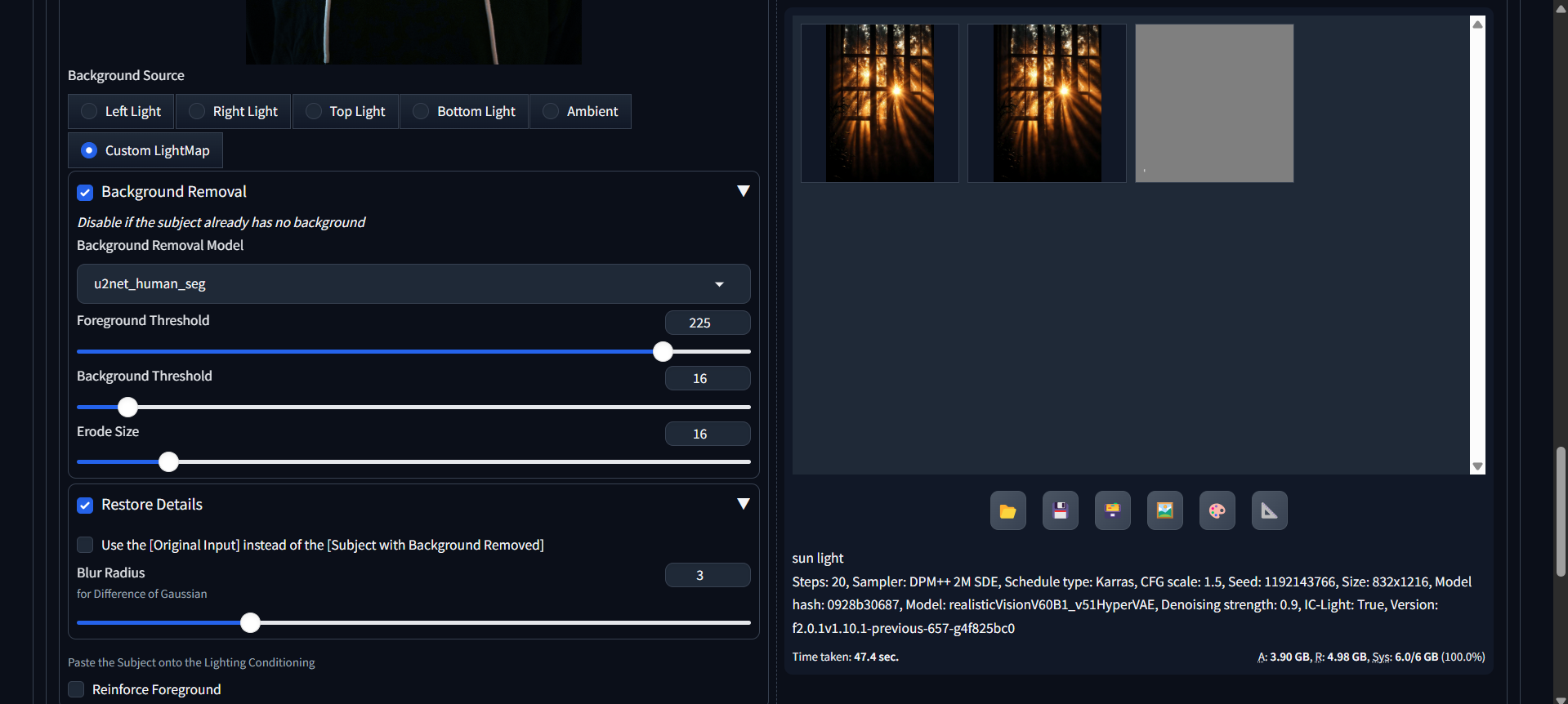Click the paint palette inpaint icon

tap(1217, 510)
